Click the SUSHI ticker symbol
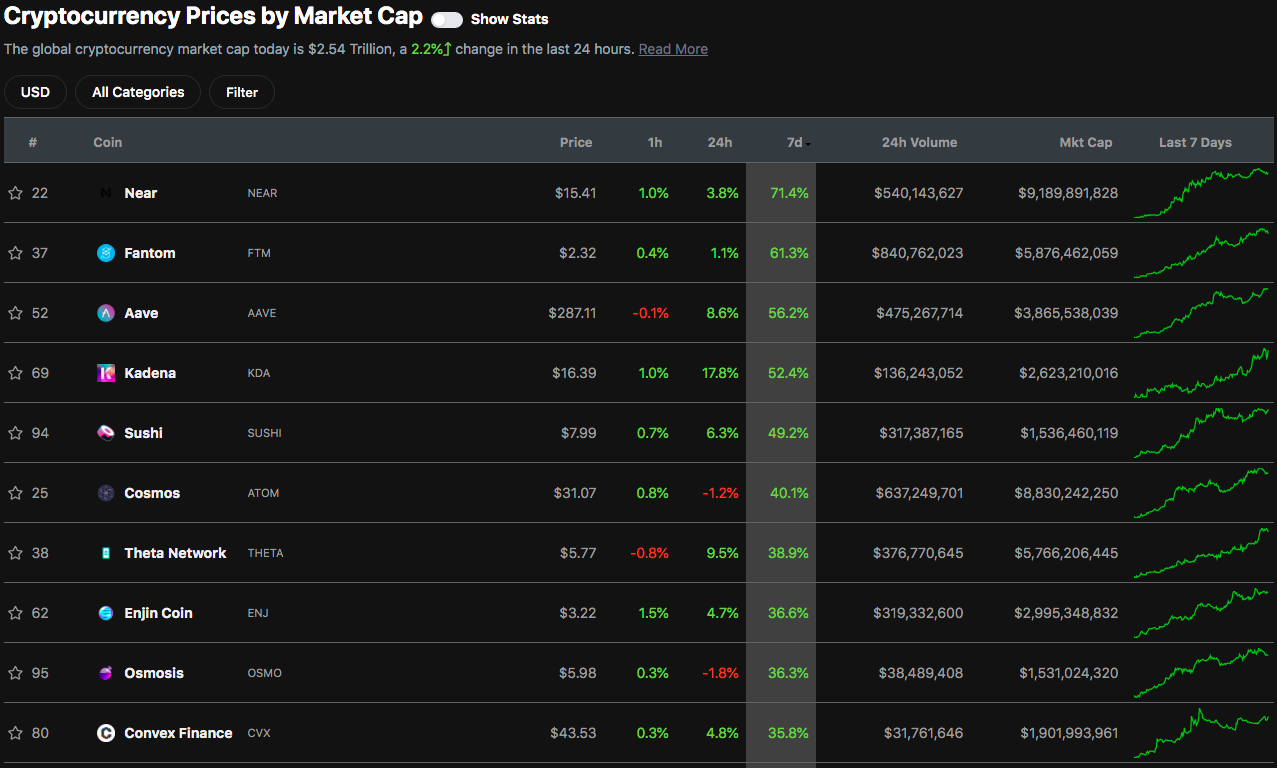Image resolution: width=1277 pixels, height=768 pixels. click(x=264, y=433)
